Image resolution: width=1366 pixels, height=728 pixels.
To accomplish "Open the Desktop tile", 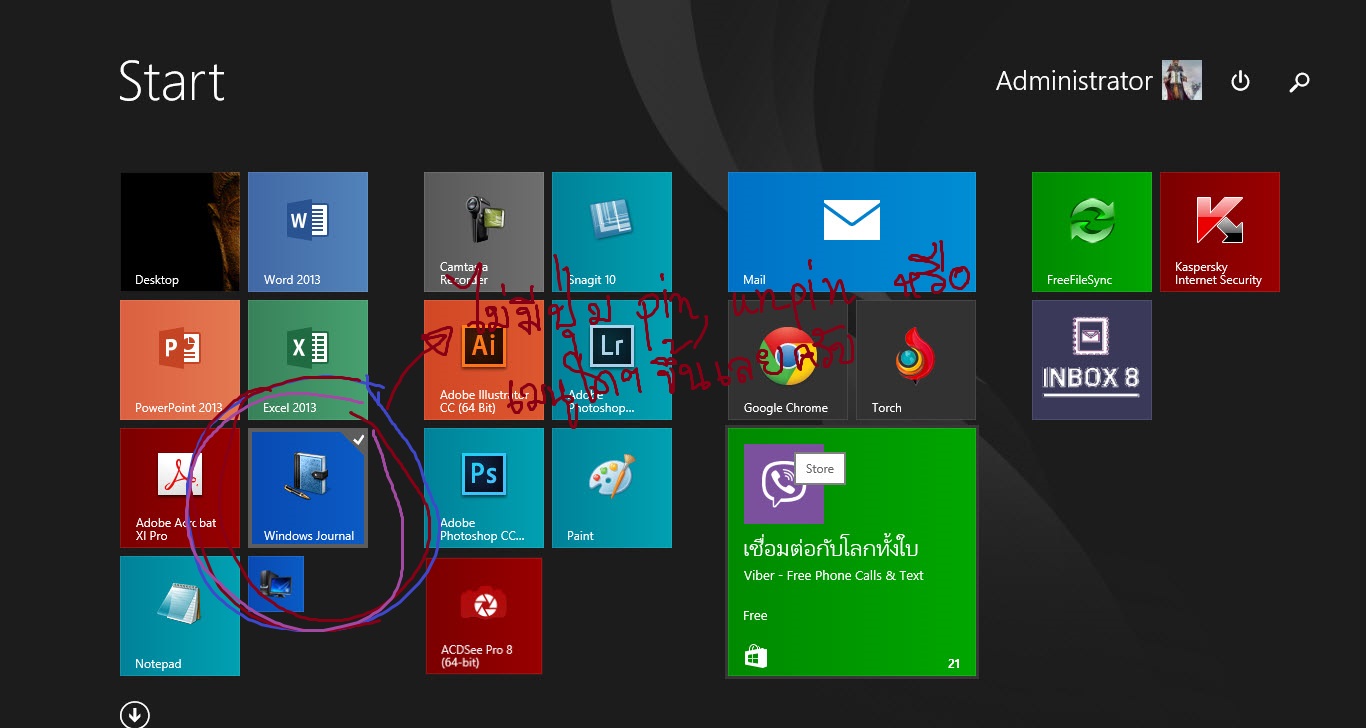I will 180,232.
